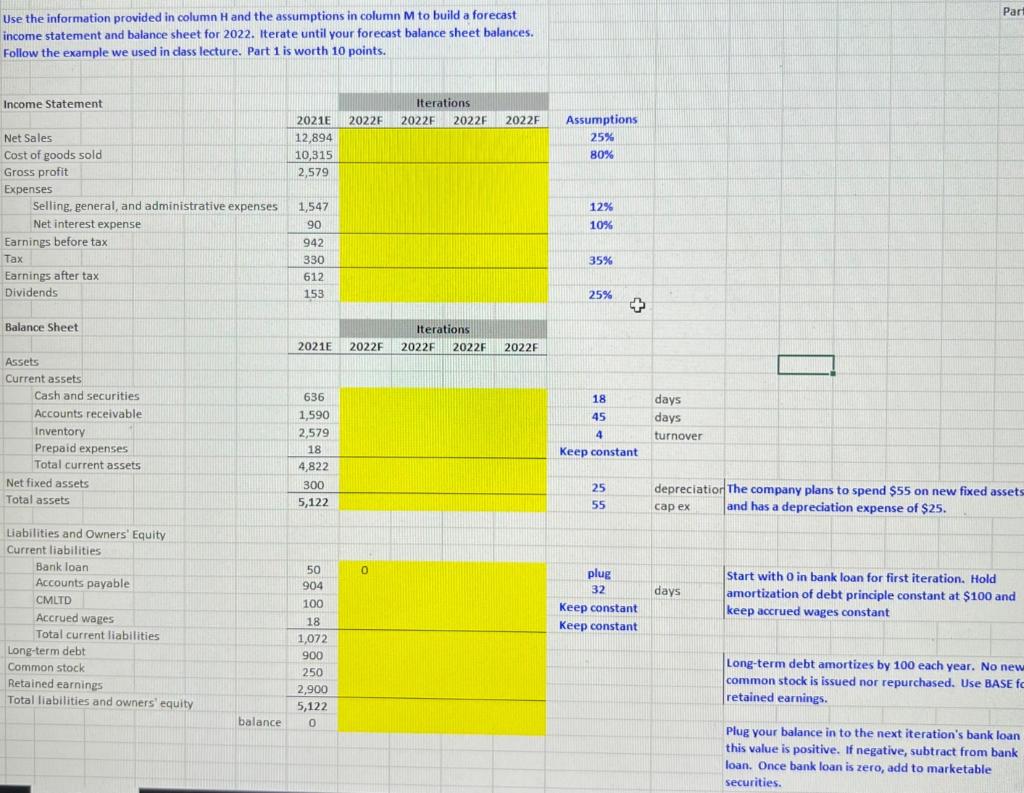Click the plug label beside Bank loan
The height and width of the screenshot is (793, 1024).
[x=598, y=572]
